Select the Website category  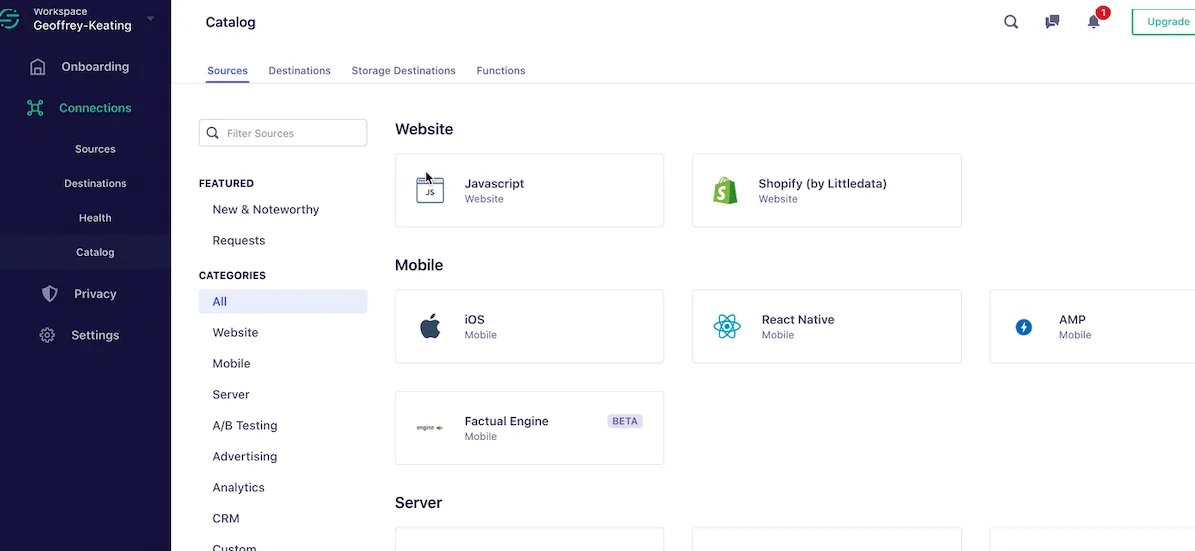point(235,333)
